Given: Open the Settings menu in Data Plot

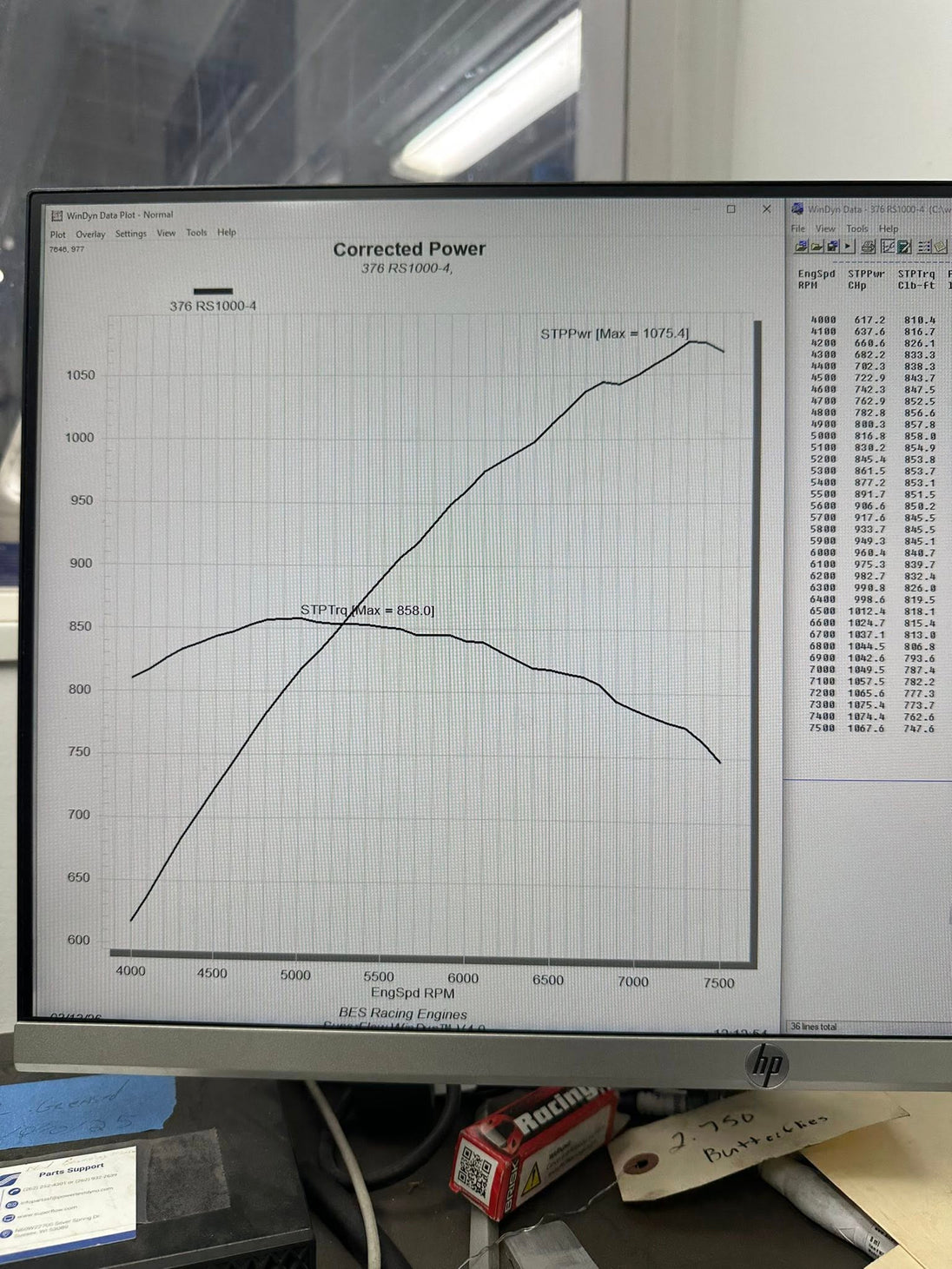Looking at the screenshot, I should (x=131, y=234).
